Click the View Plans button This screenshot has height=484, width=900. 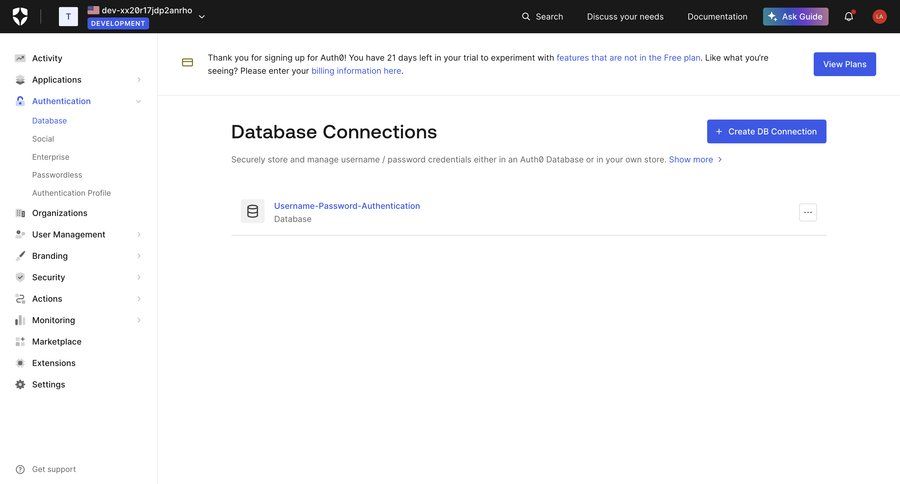(844, 64)
